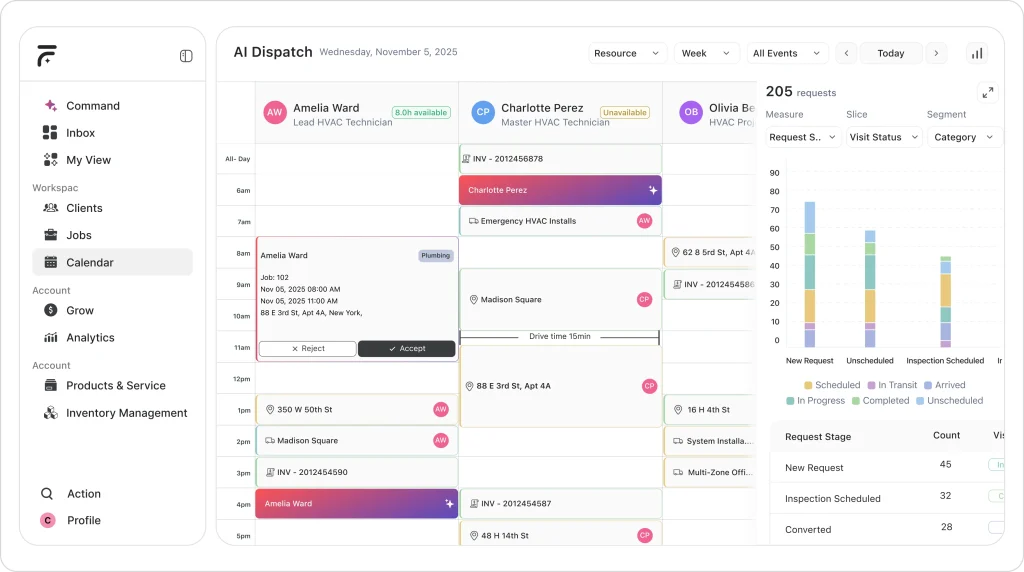Click the Action search icon

tap(47, 494)
